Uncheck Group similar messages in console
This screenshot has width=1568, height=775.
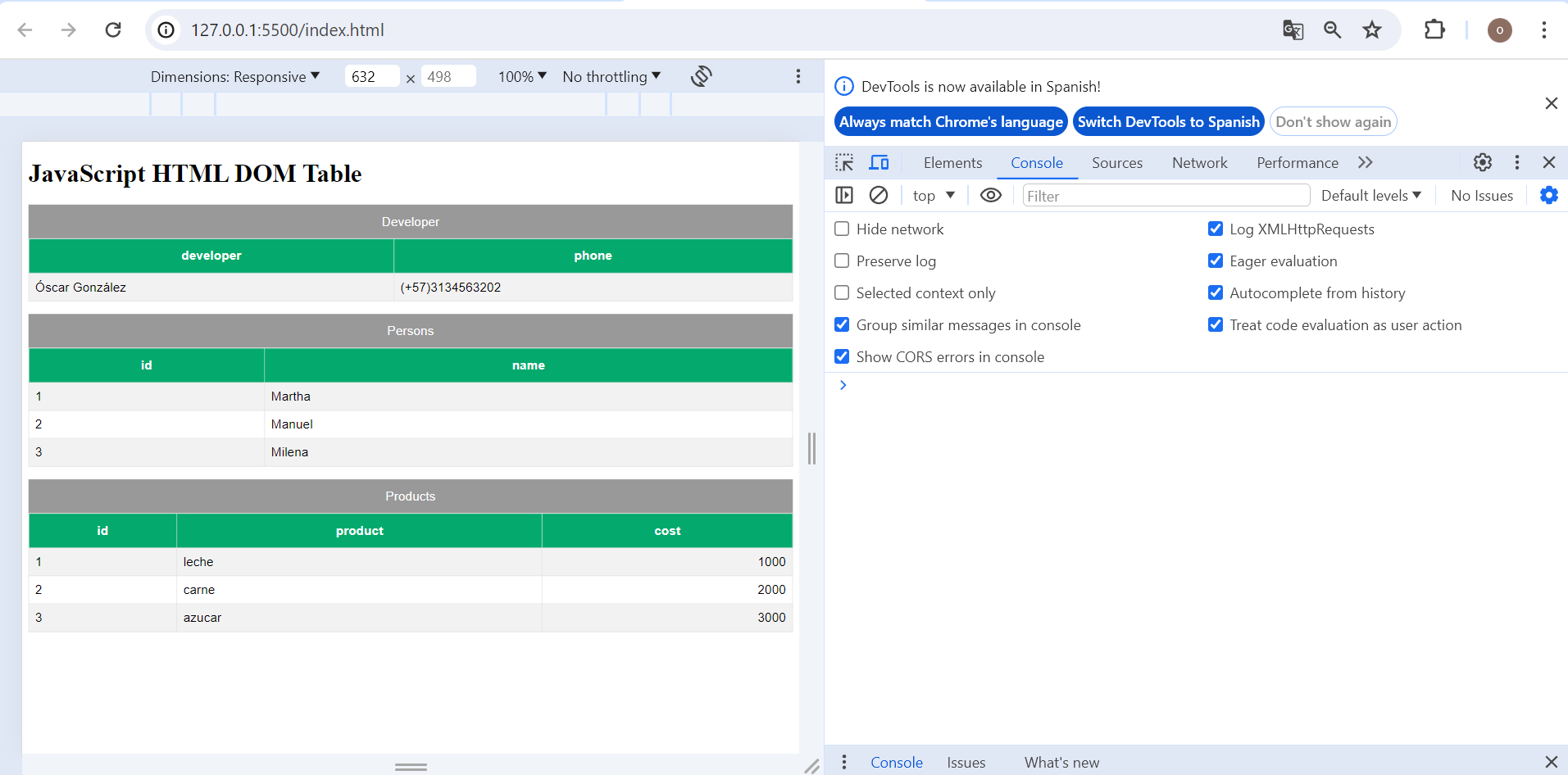tap(842, 324)
